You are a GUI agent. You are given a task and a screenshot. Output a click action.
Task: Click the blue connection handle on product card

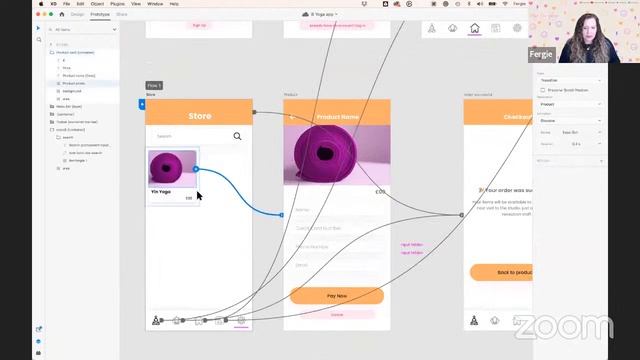(196, 169)
